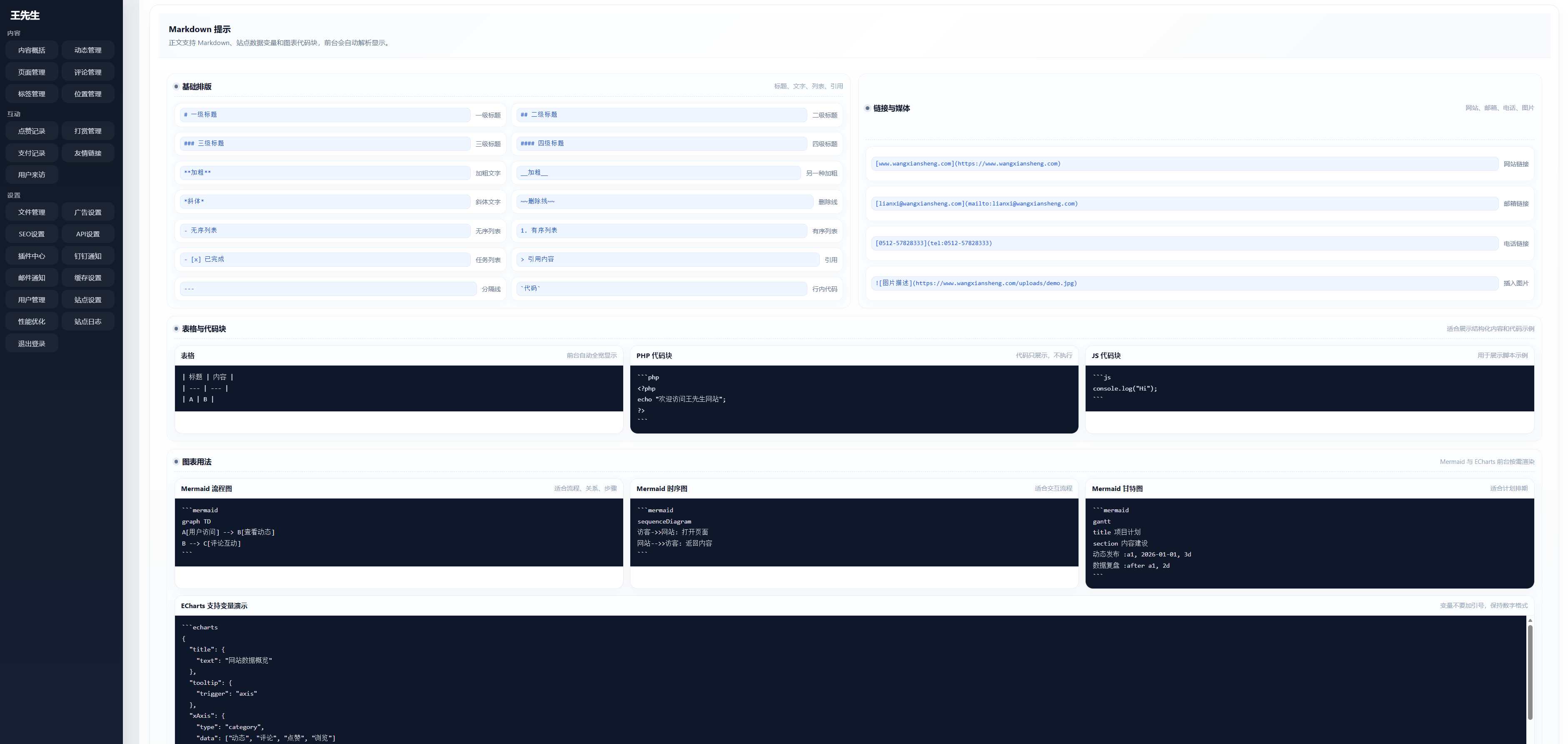Click the '- 无序列表' snippet
The height and width of the screenshot is (744, 1568).
coord(325,230)
